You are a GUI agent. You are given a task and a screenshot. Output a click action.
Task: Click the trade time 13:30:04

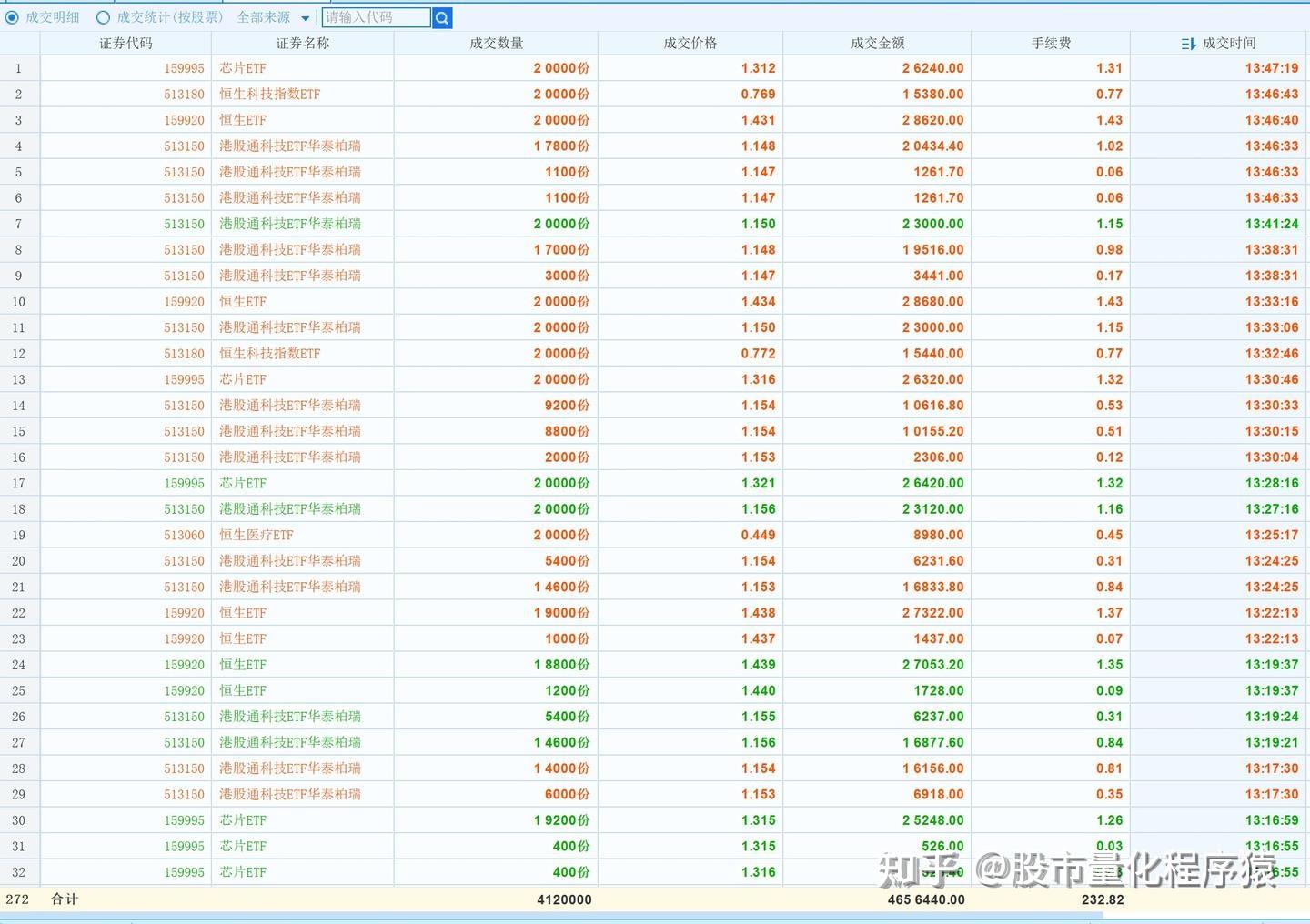[x=1272, y=457]
